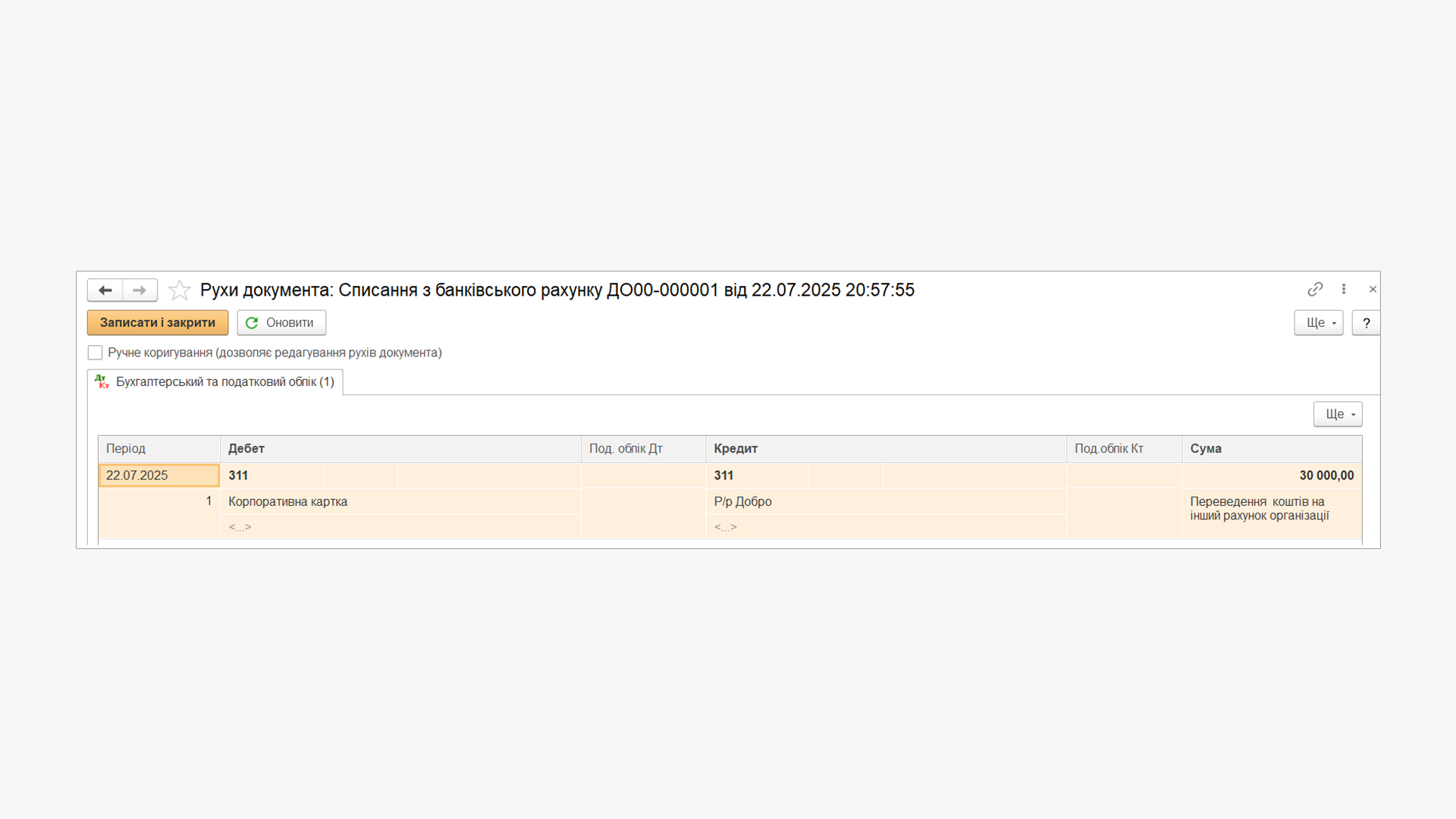Select the Р/р Добро credit cell
Image resolution: width=1456 pixels, height=819 pixels.
click(x=742, y=502)
